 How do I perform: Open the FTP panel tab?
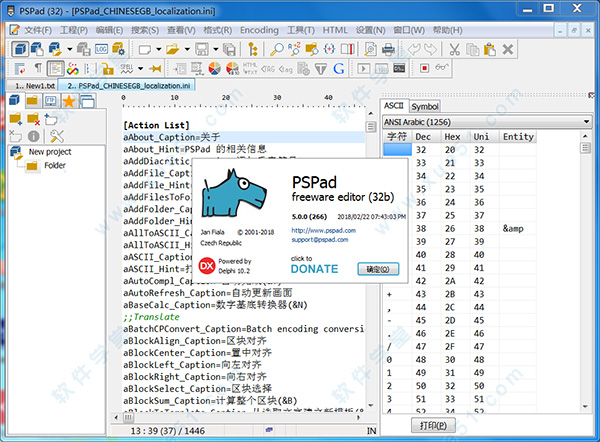click(x=51, y=101)
